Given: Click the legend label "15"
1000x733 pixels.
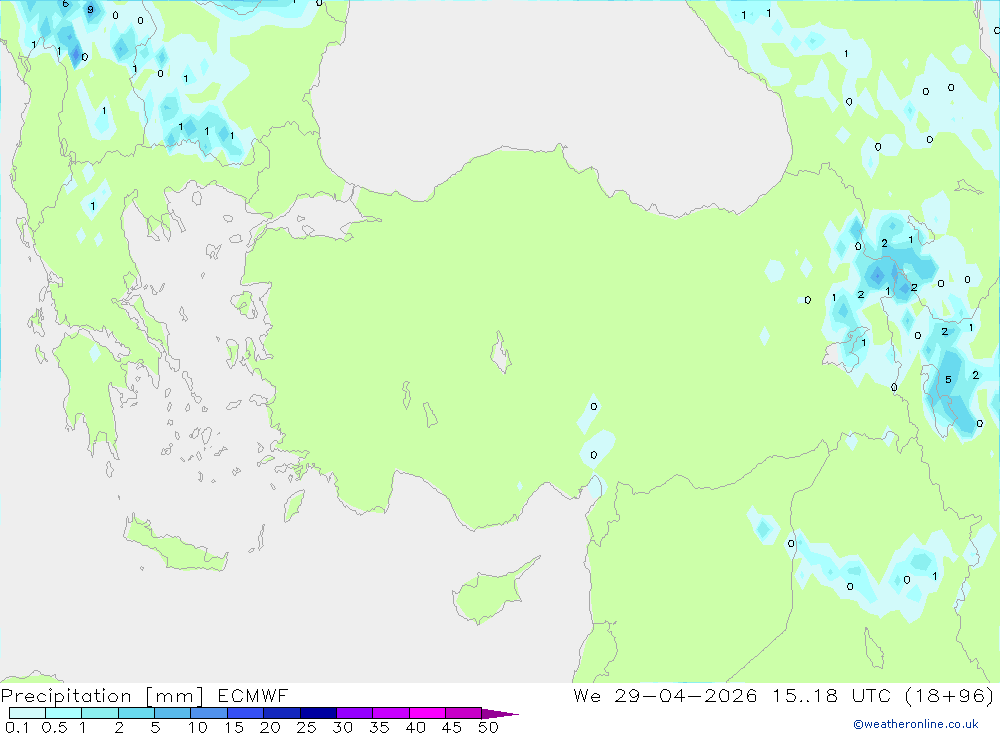Looking at the screenshot, I should pyautogui.click(x=233, y=727).
